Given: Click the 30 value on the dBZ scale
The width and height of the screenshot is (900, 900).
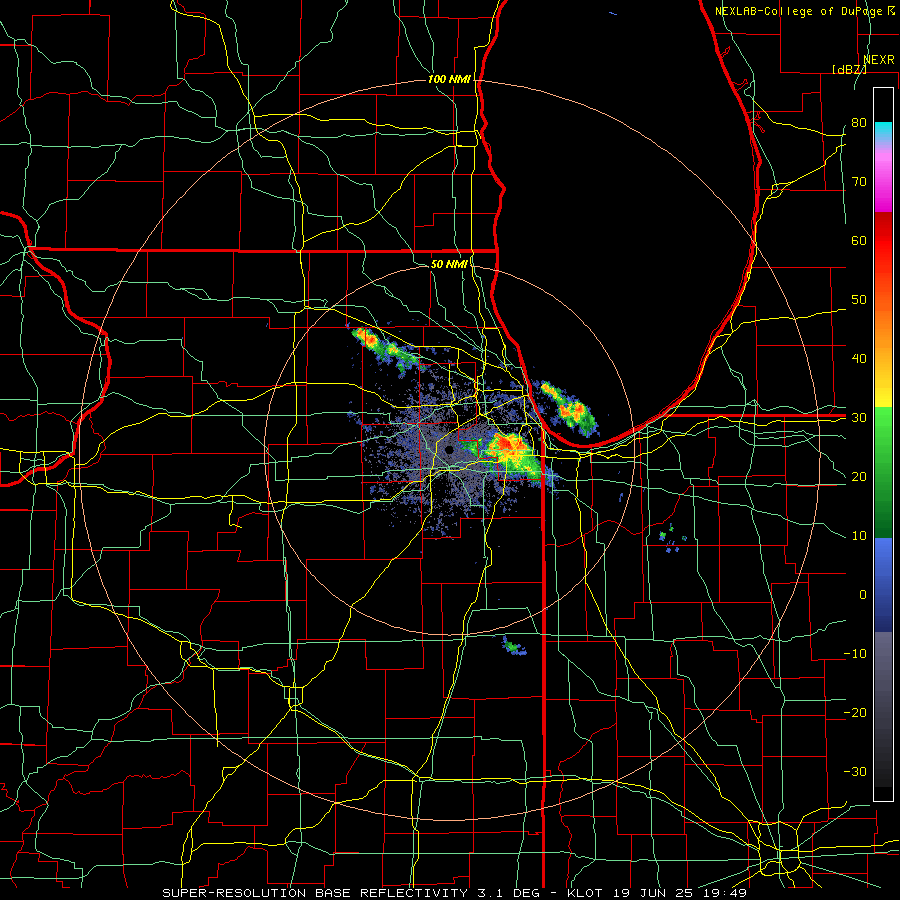Looking at the screenshot, I should click(x=859, y=417).
